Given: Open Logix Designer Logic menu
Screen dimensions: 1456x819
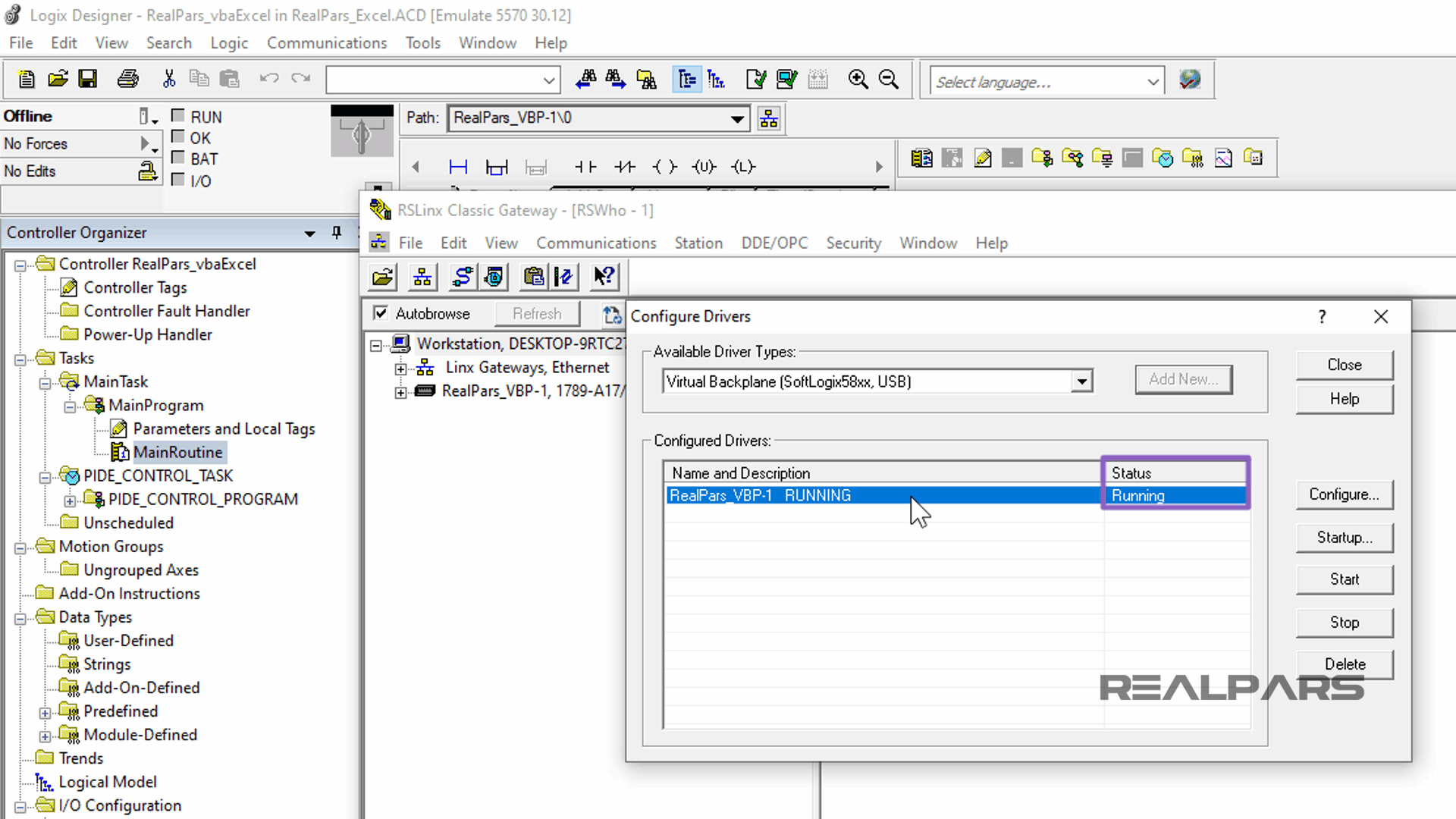Looking at the screenshot, I should tap(229, 43).
